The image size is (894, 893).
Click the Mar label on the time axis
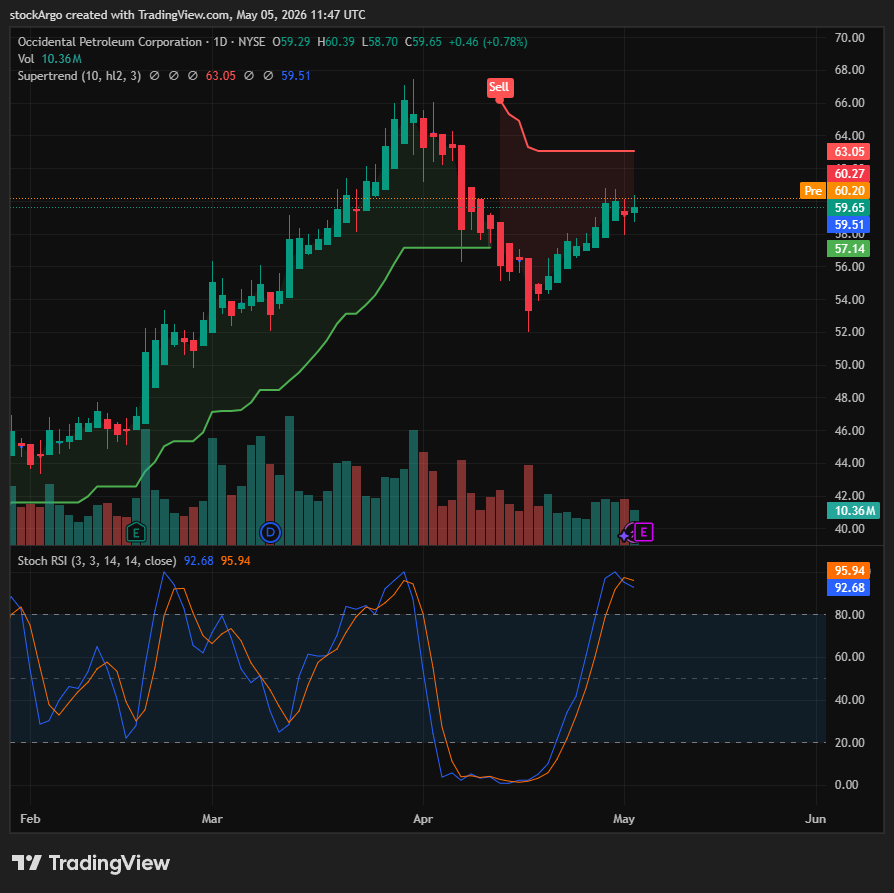(x=212, y=819)
